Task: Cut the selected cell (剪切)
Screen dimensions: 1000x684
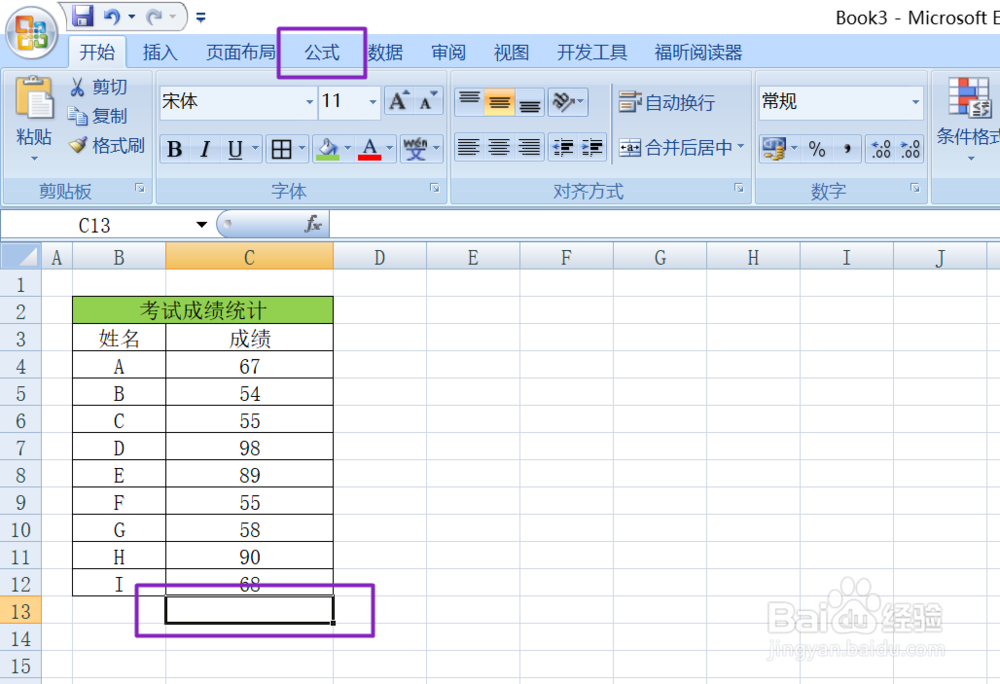Action: (98, 87)
